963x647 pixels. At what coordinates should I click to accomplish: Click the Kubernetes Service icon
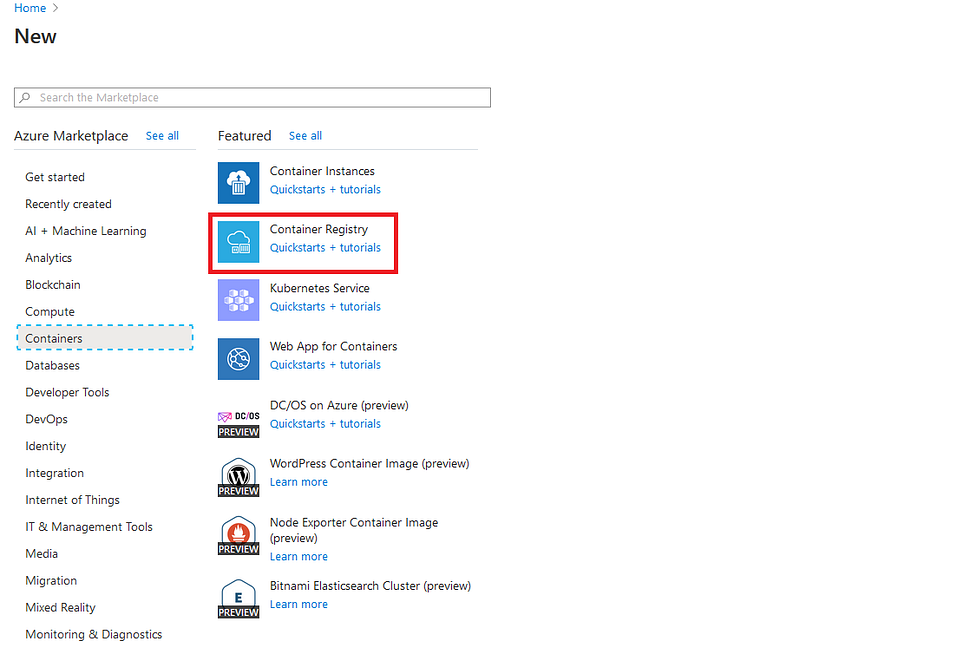238,300
